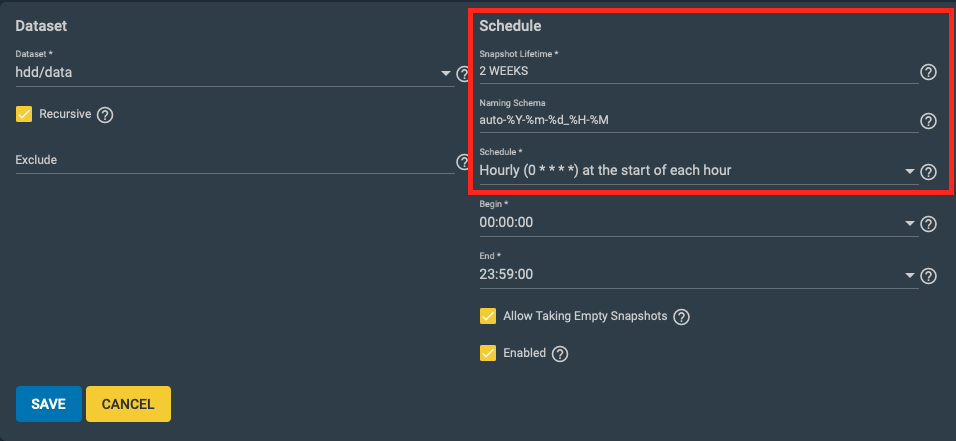Screen dimensions: 956x441
Task: Uncheck Allow Taking Empty Snapshots
Action: 488,317
